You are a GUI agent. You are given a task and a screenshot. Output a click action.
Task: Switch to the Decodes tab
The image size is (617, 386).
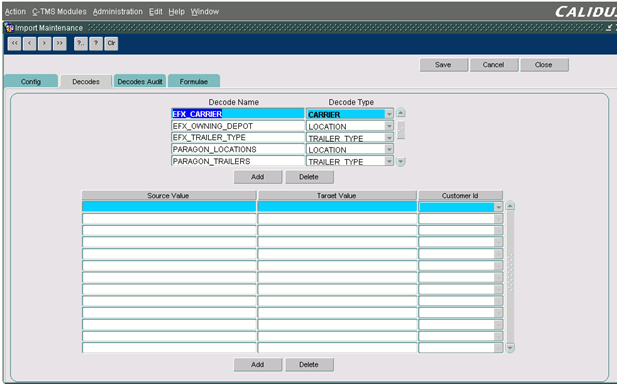pos(86,81)
